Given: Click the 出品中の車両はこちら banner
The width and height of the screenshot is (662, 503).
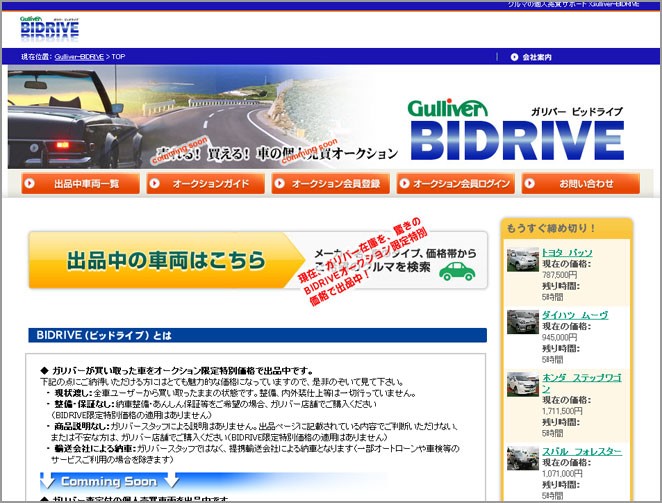Looking at the screenshot, I should tap(258, 260).
